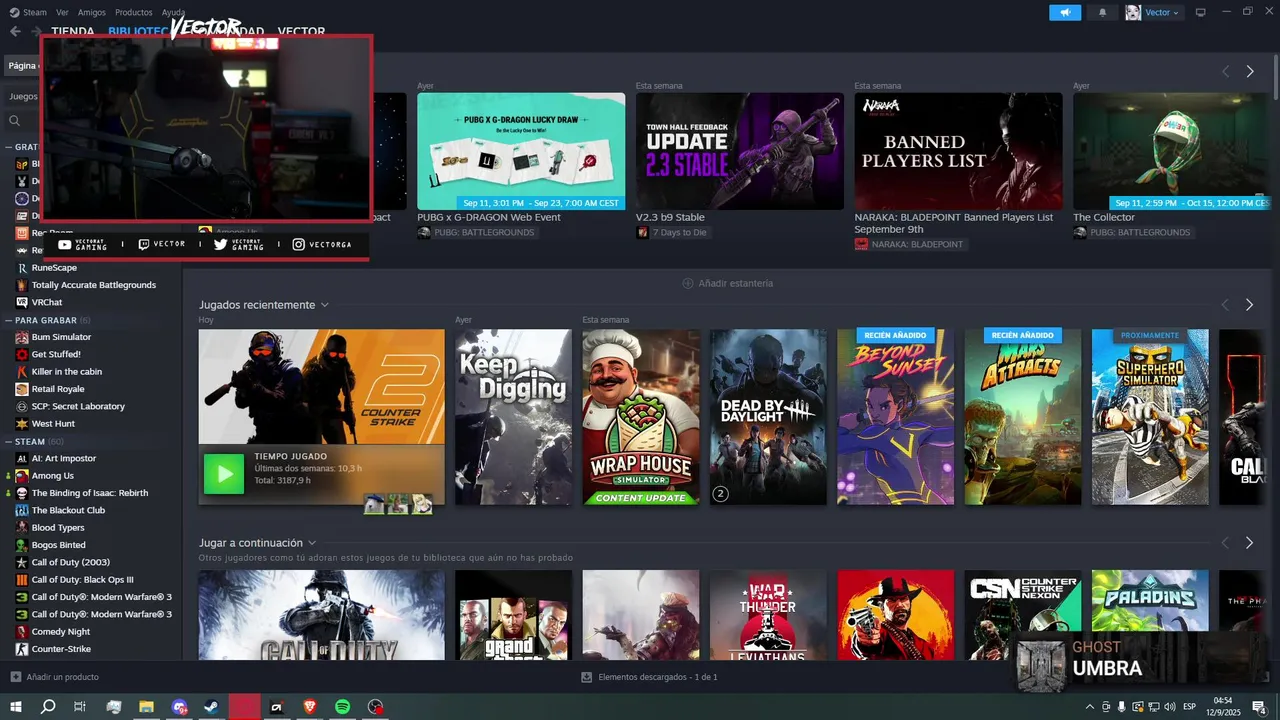Advance Jugar a continuación with the right arrow
This screenshot has height=720, width=1280.
coord(1249,542)
